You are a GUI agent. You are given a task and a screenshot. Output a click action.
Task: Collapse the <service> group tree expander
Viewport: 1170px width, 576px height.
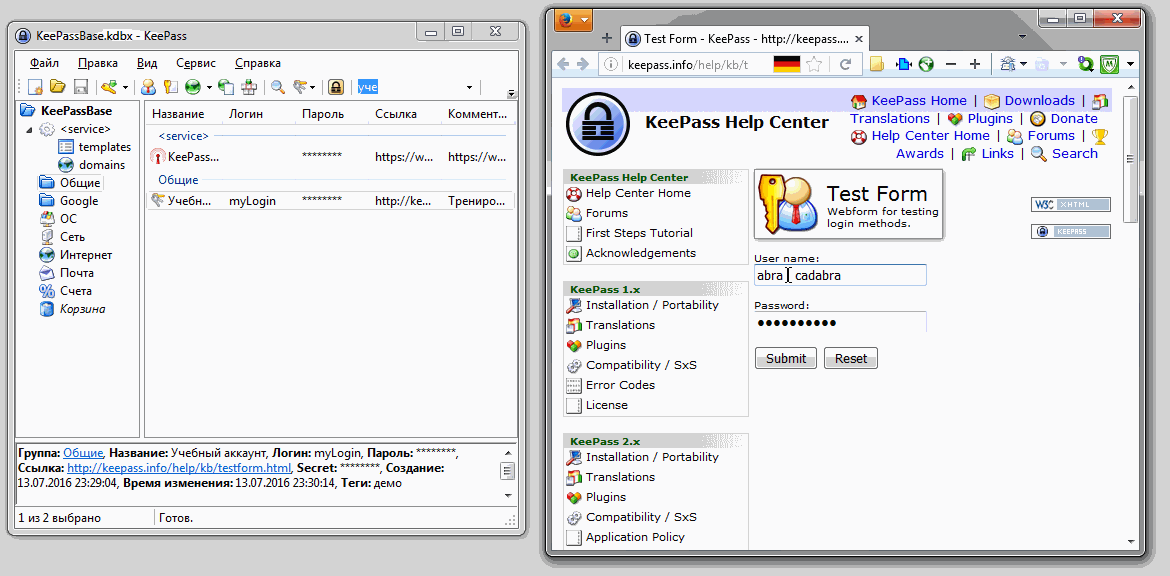click(x=29, y=129)
